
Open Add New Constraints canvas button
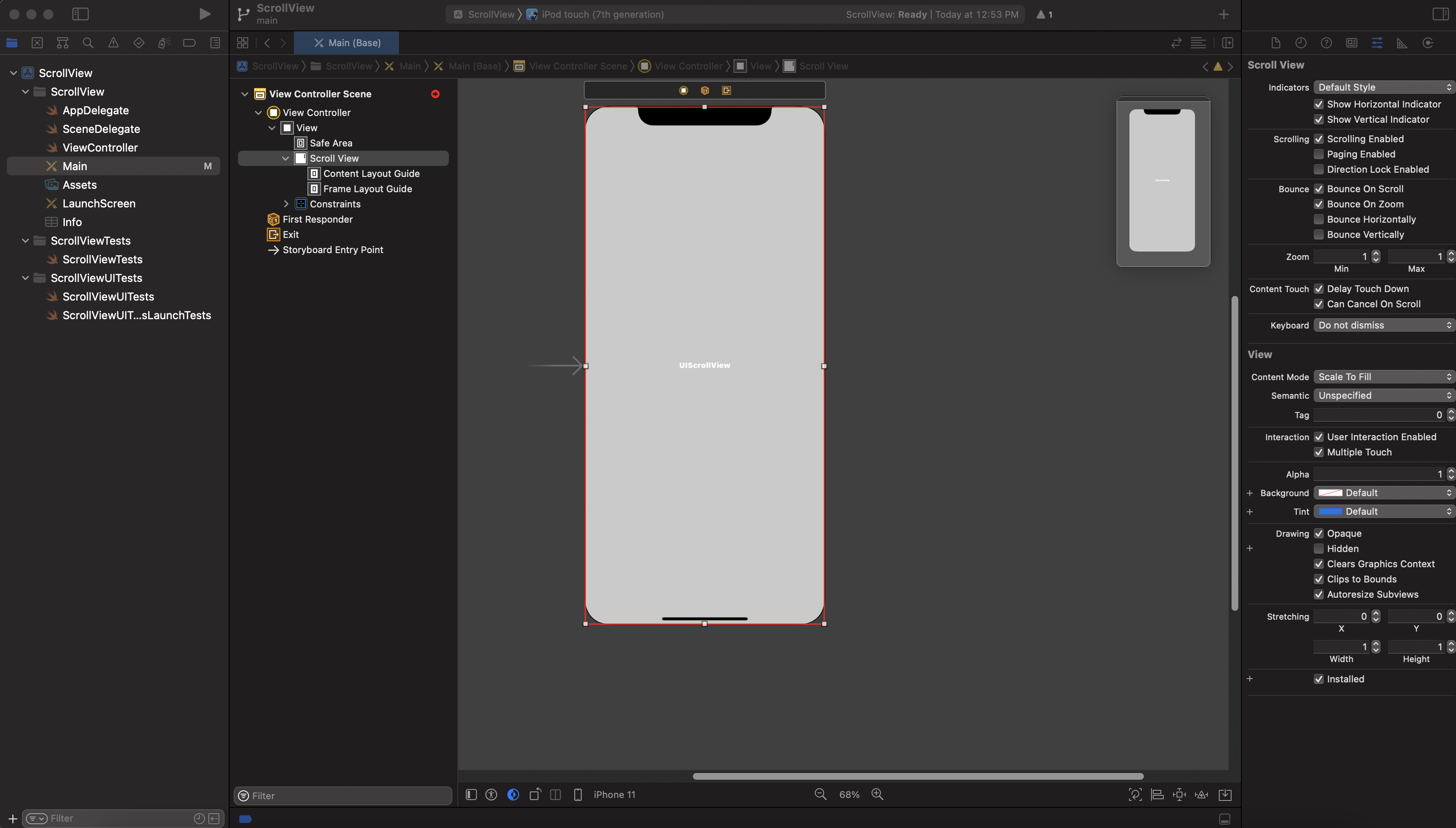point(1179,795)
